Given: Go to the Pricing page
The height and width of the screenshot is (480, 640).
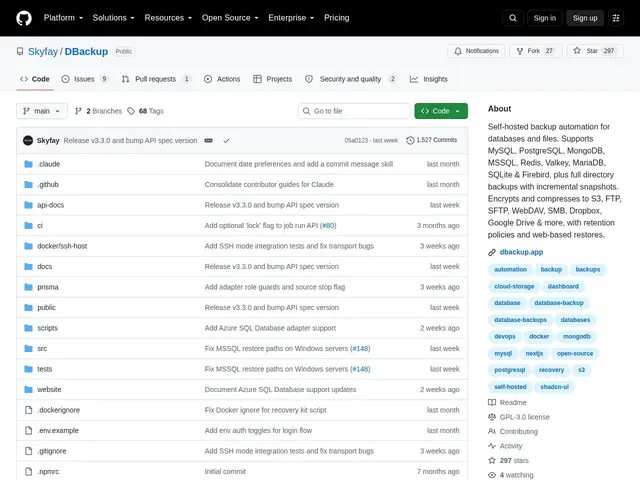Looking at the screenshot, I should tap(336, 18).
